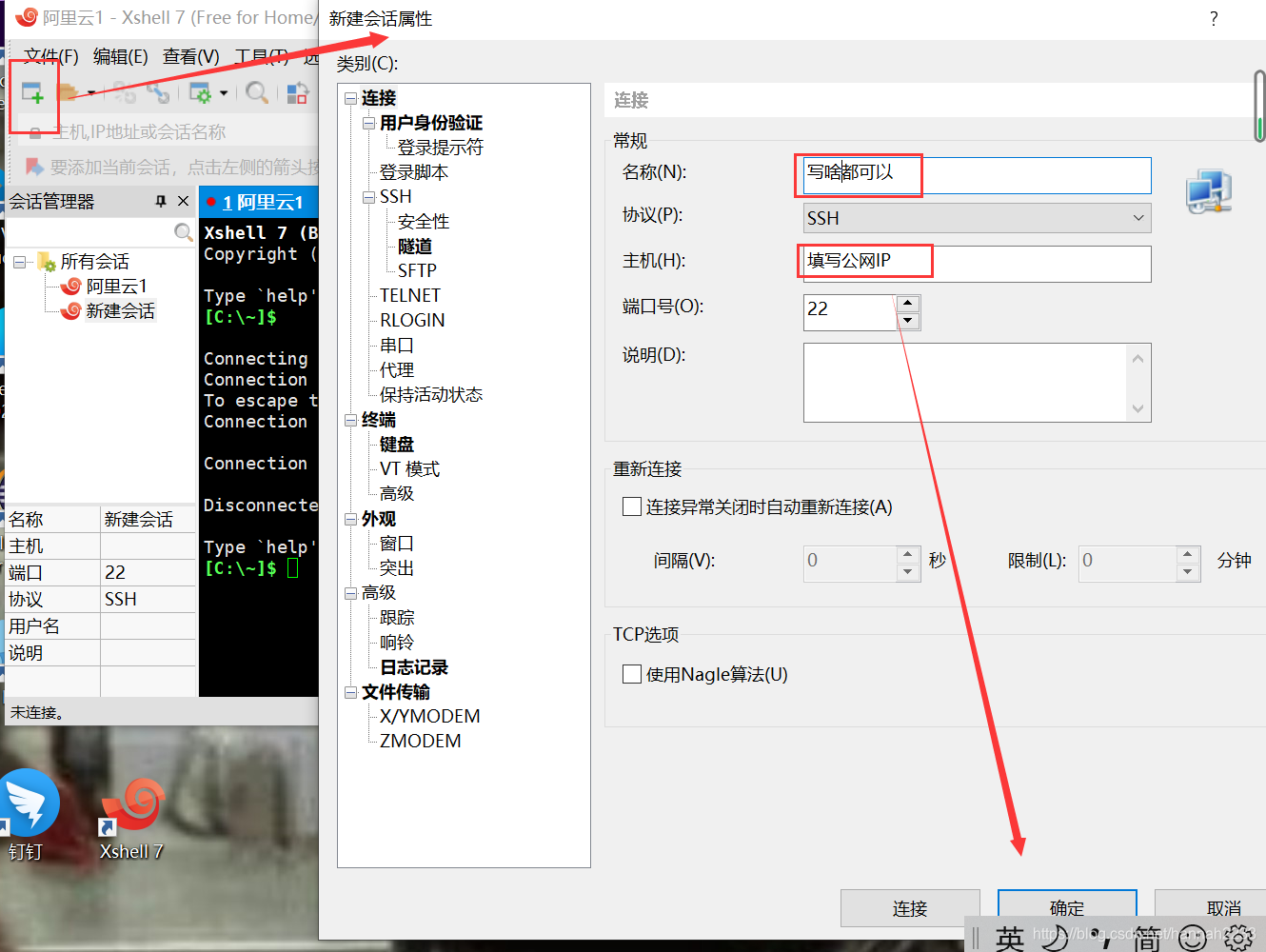This screenshot has width=1266, height=952.
Task: Open the Xshell 7 desktop shortcut
Action: (x=131, y=819)
